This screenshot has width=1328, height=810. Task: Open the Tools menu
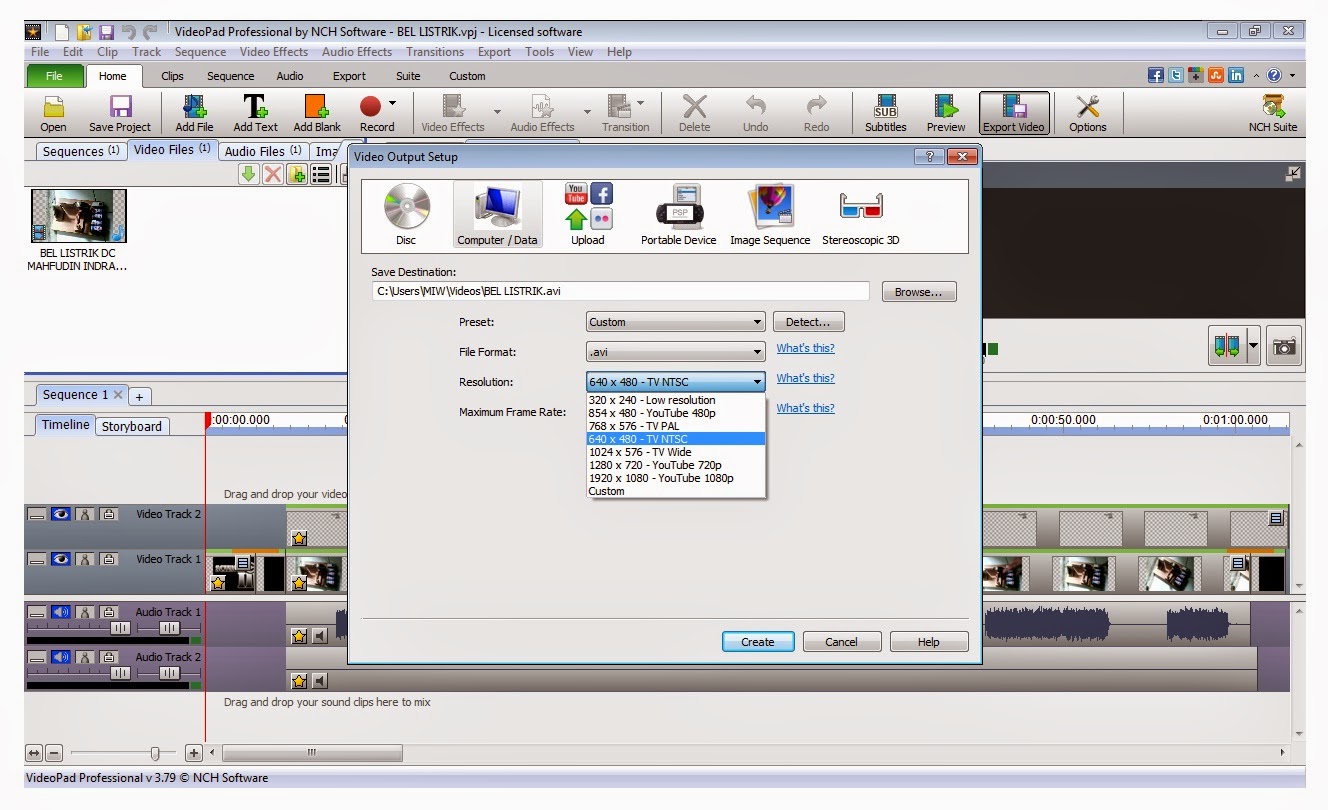[539, 52]
